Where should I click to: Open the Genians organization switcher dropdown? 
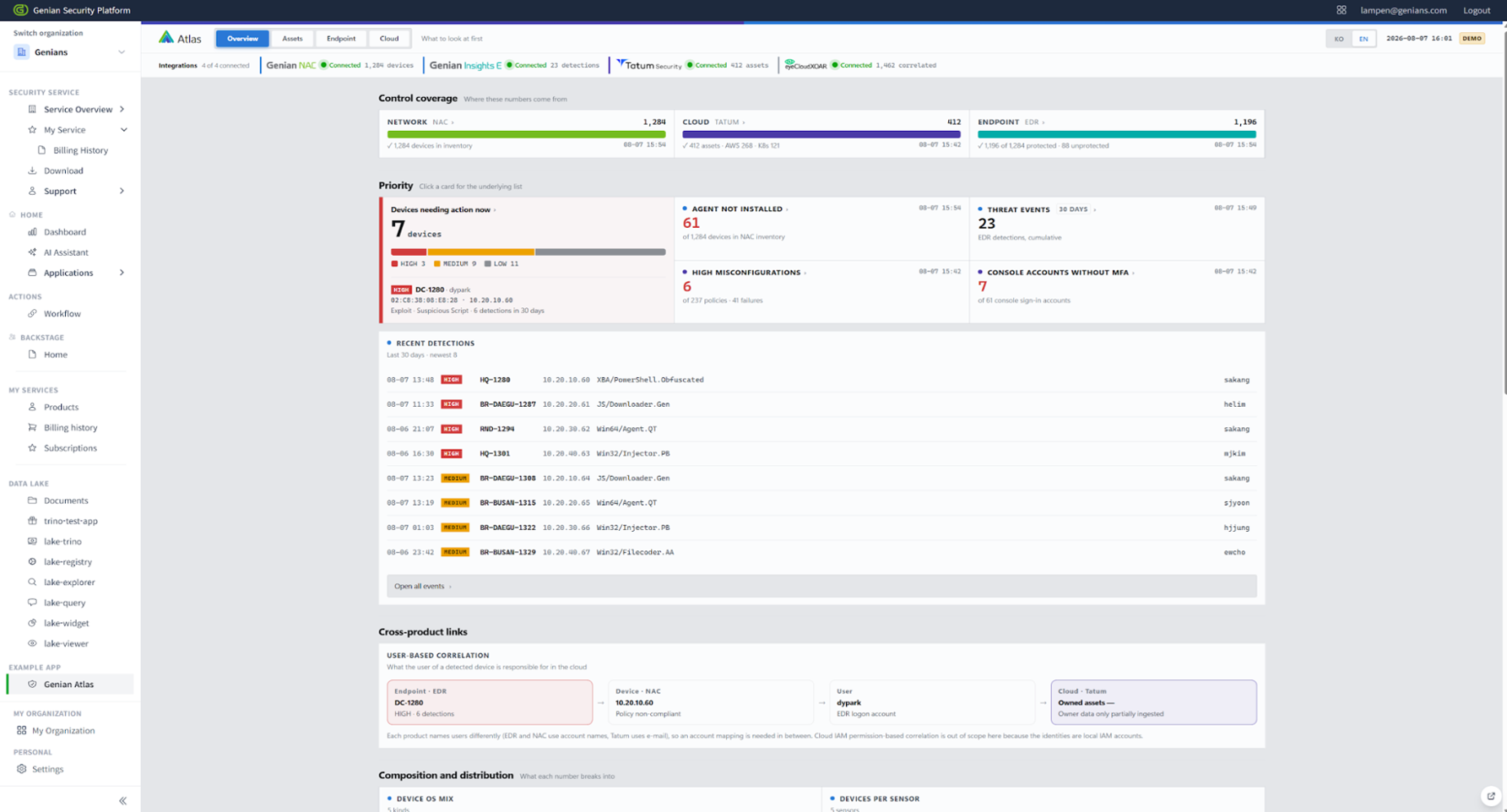(70, 52)
